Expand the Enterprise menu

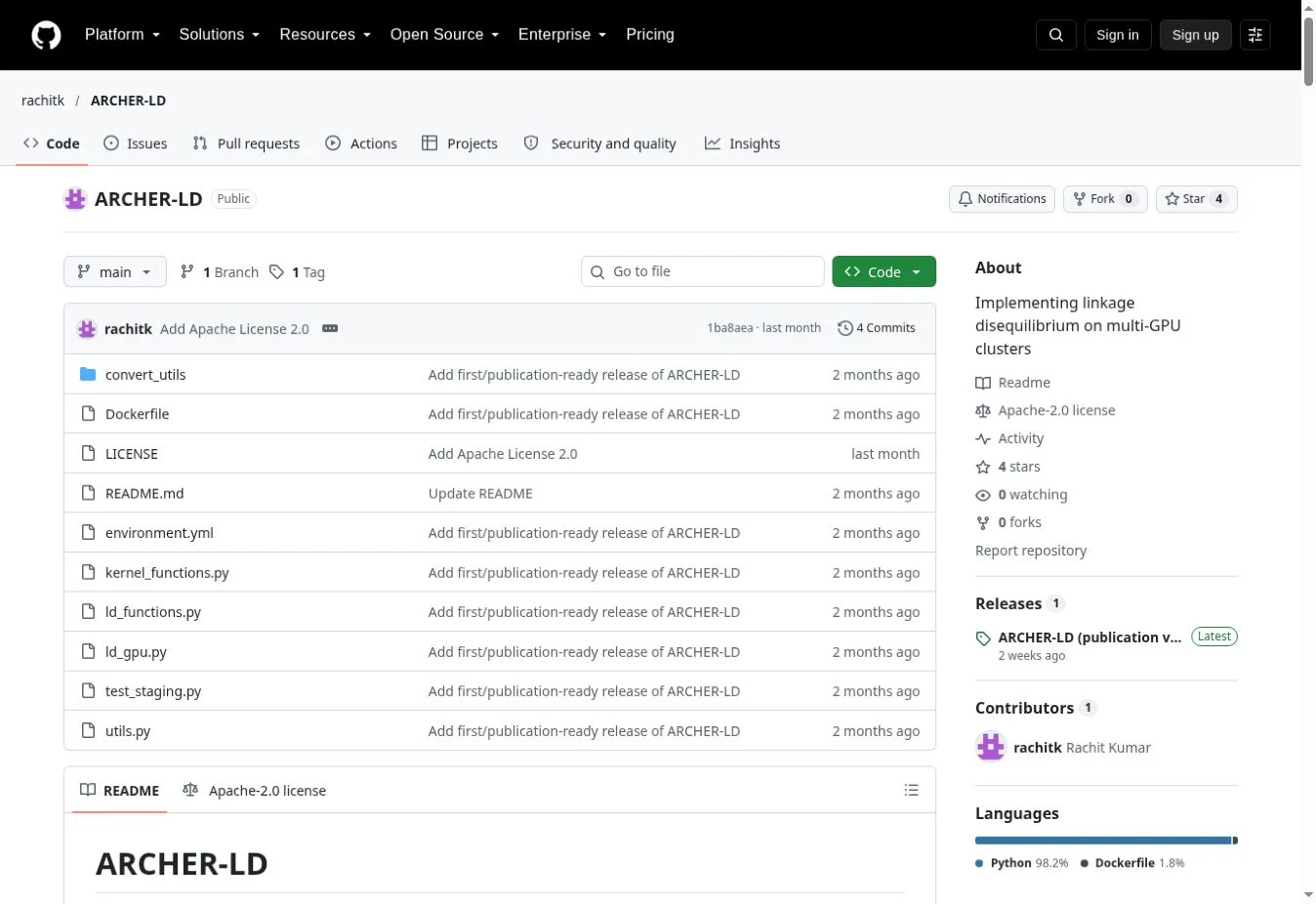562,34
